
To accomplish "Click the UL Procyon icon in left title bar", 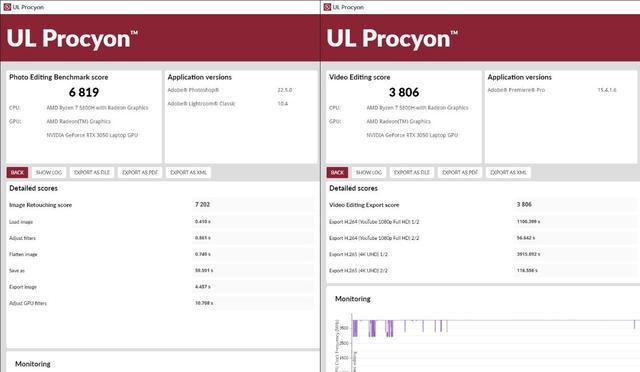I will pyautogui.click(x=7, y=7).
